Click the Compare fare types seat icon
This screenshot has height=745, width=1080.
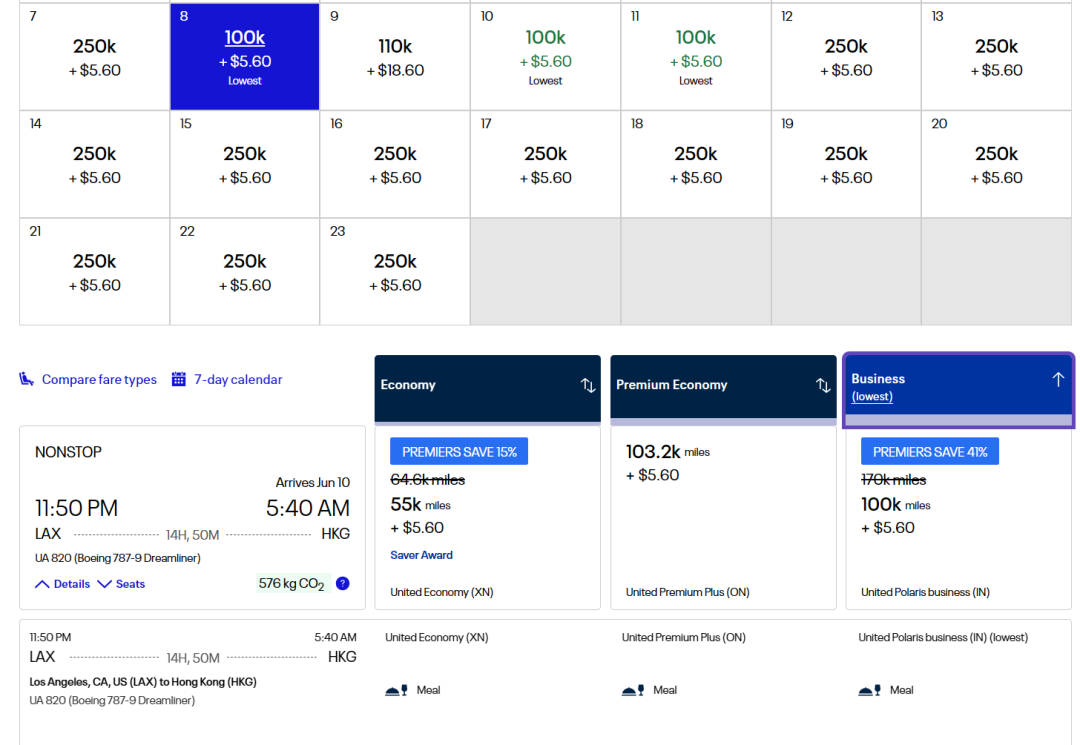[27, 379]
